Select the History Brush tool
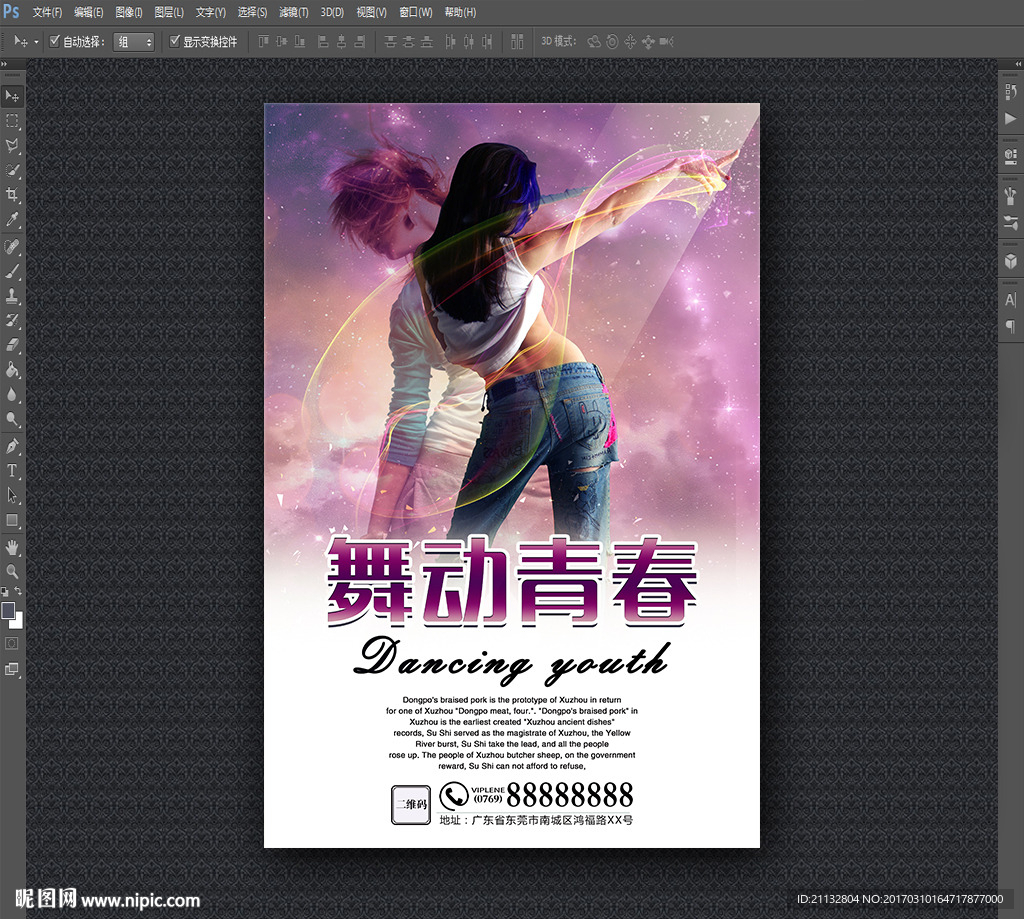The image size is (1024, 919). tap(12, 320)
